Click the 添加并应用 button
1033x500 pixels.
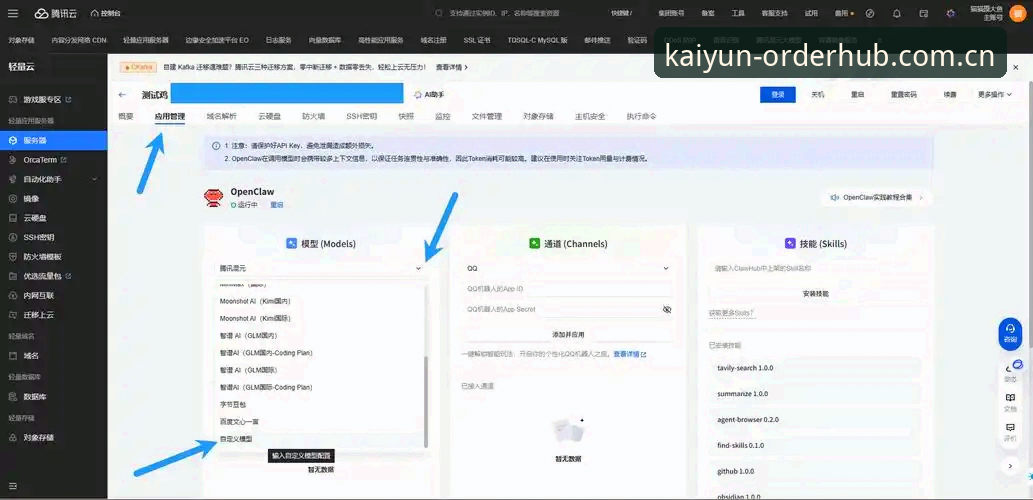pos(568,335)
